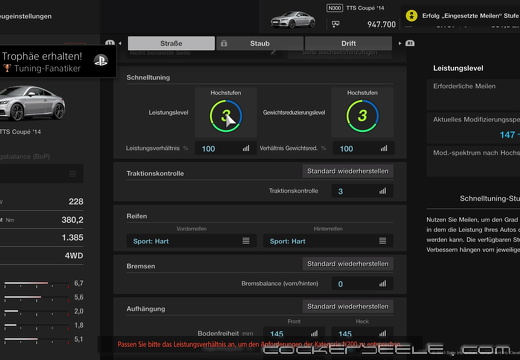The height and width of the screenshot is (360, 520).
Task: Click bar icon in Bodenfreiheit Heck field
Action: pyautogui.click(x=383, y=333)
